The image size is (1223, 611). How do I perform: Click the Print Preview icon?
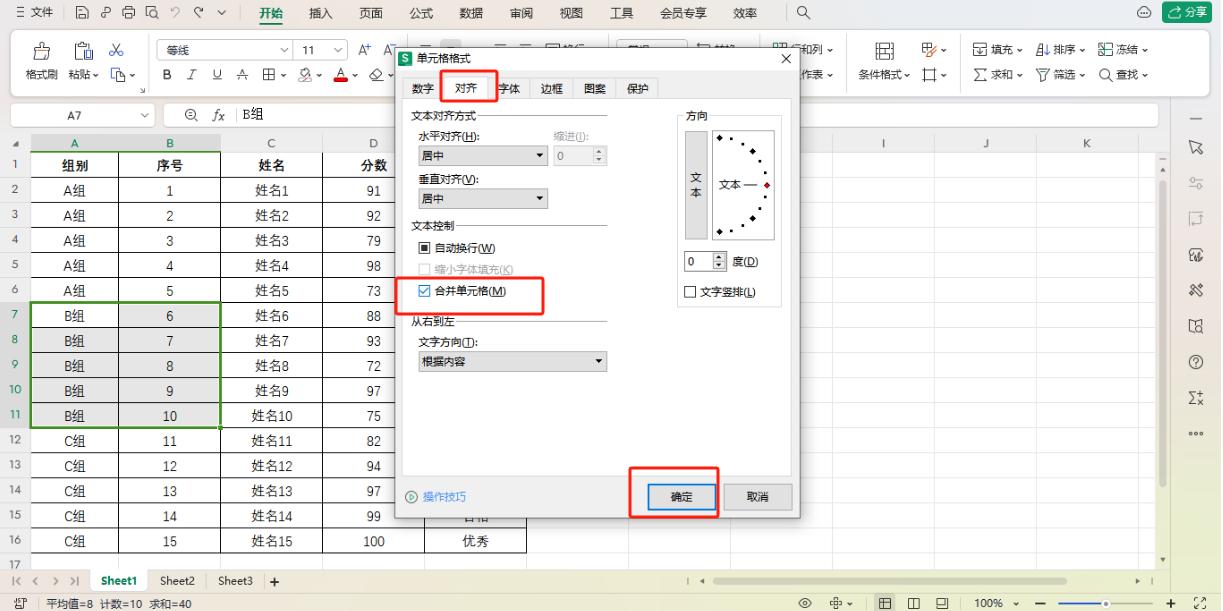pos(151,13)
